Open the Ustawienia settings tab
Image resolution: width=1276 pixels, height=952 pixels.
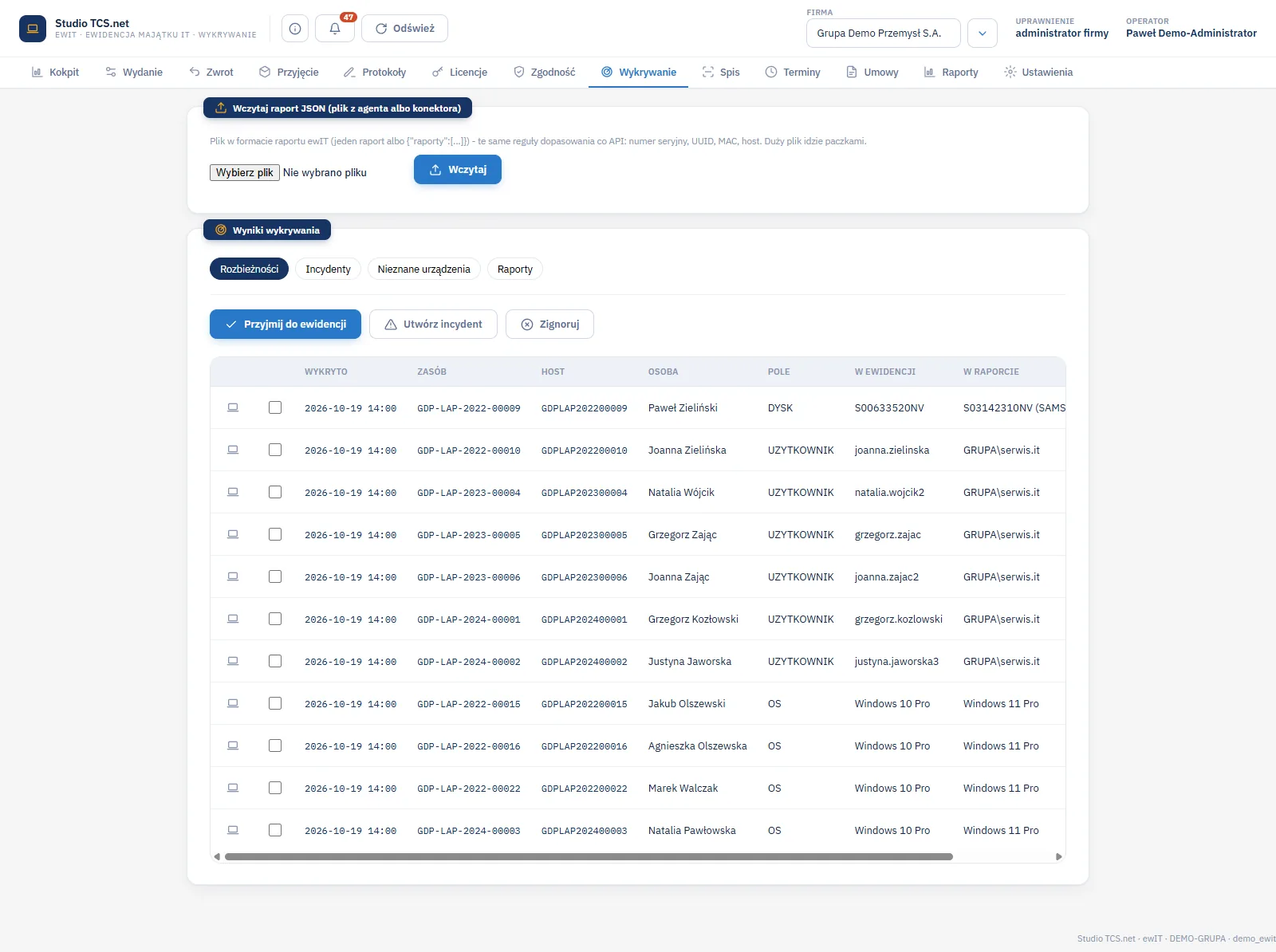(1038, 72)
